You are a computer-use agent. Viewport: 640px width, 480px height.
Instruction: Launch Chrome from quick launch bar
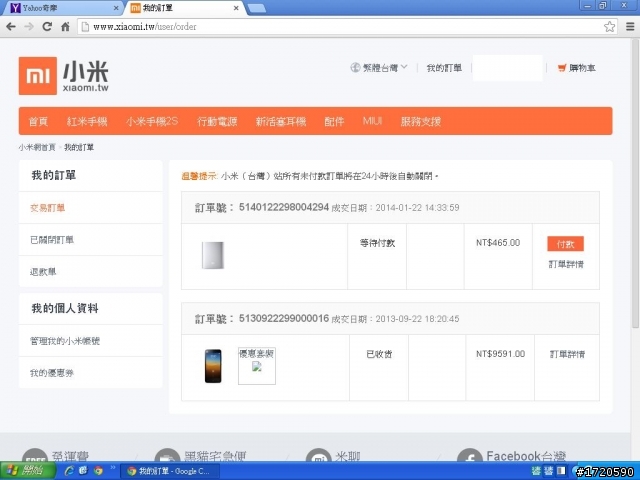(x=98, y=471)
